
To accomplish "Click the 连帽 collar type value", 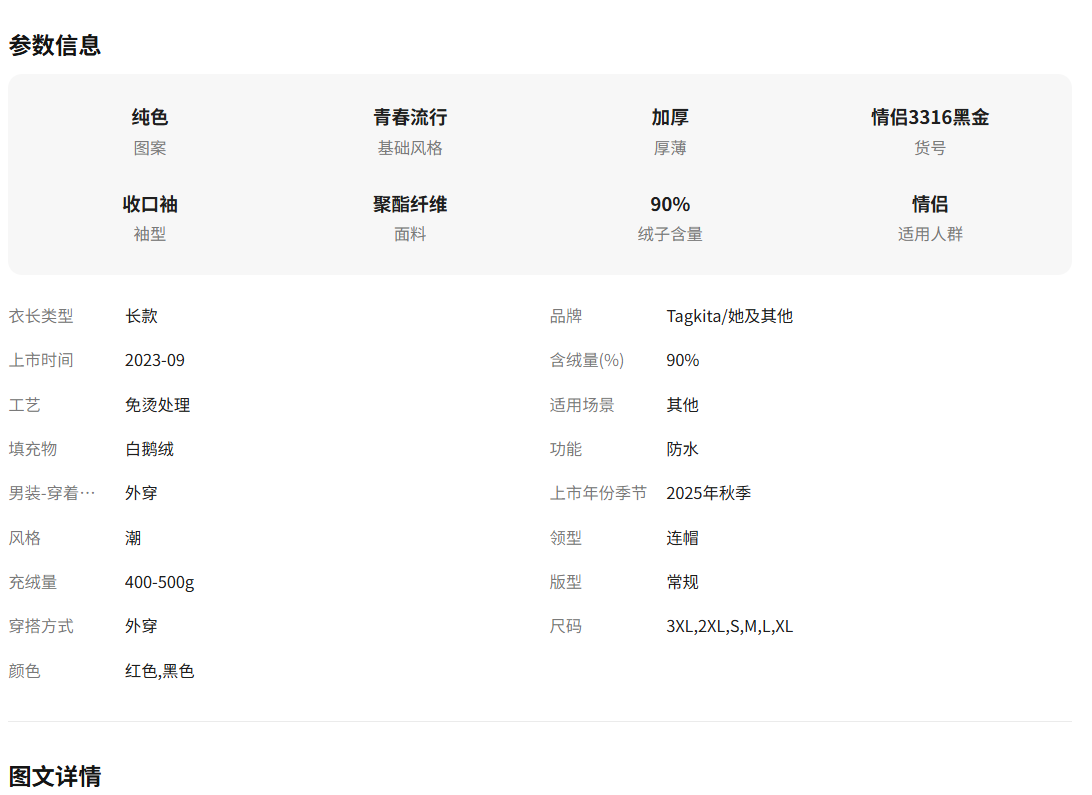I will point(682,538).
